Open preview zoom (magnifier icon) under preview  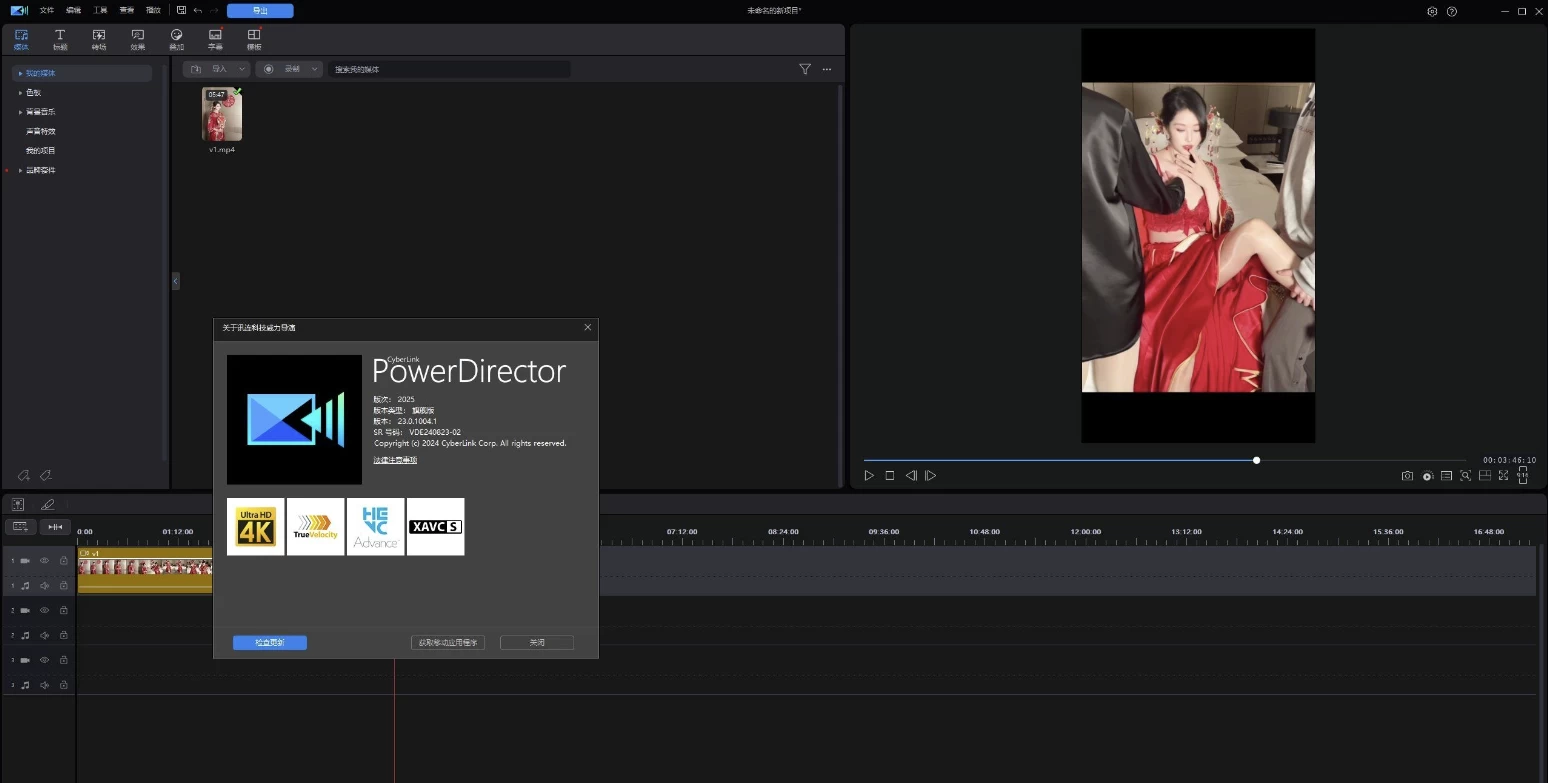(1464, 476)
